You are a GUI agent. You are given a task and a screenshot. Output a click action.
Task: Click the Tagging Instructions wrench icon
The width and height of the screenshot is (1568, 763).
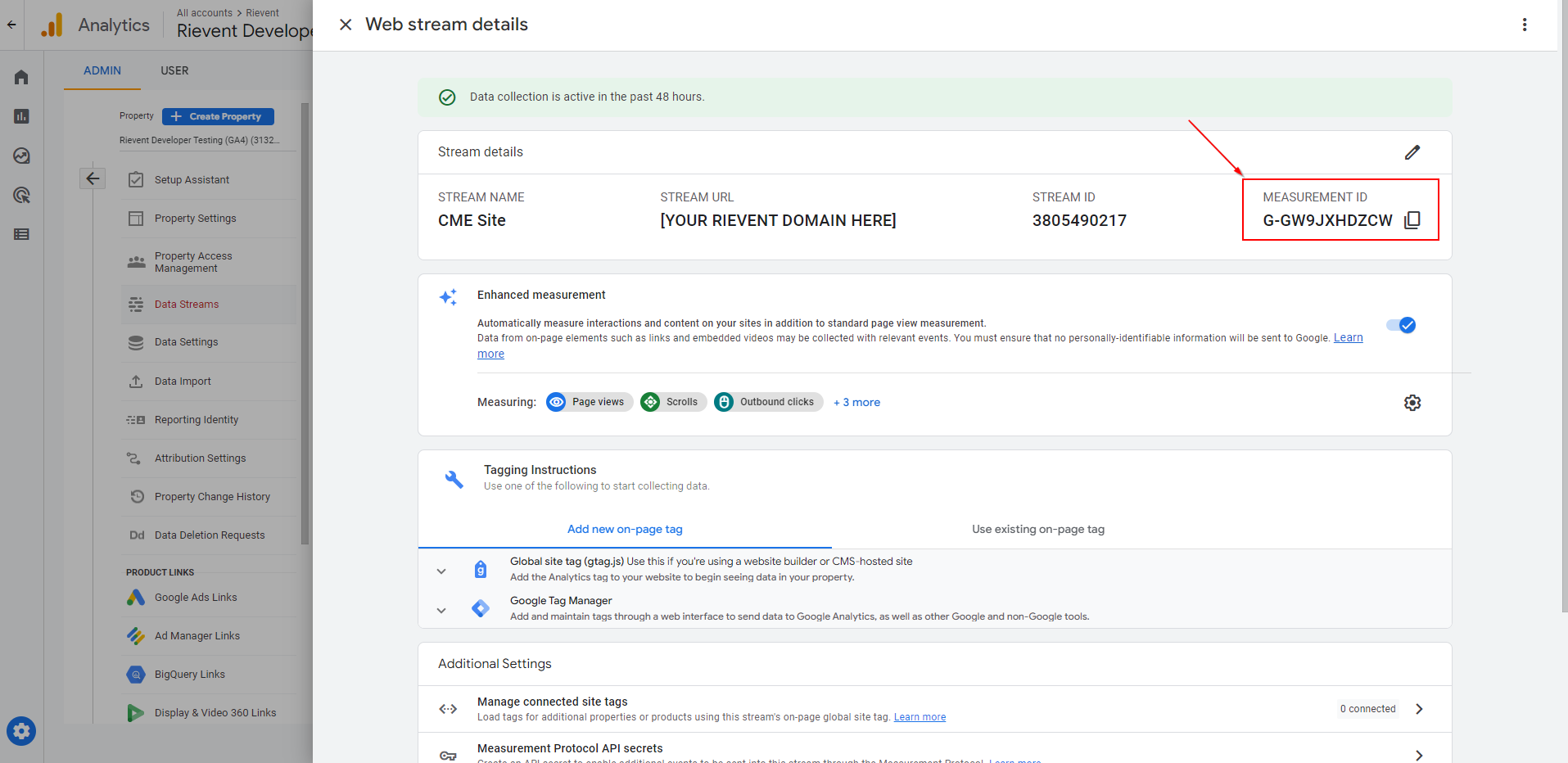click(454, 479)
